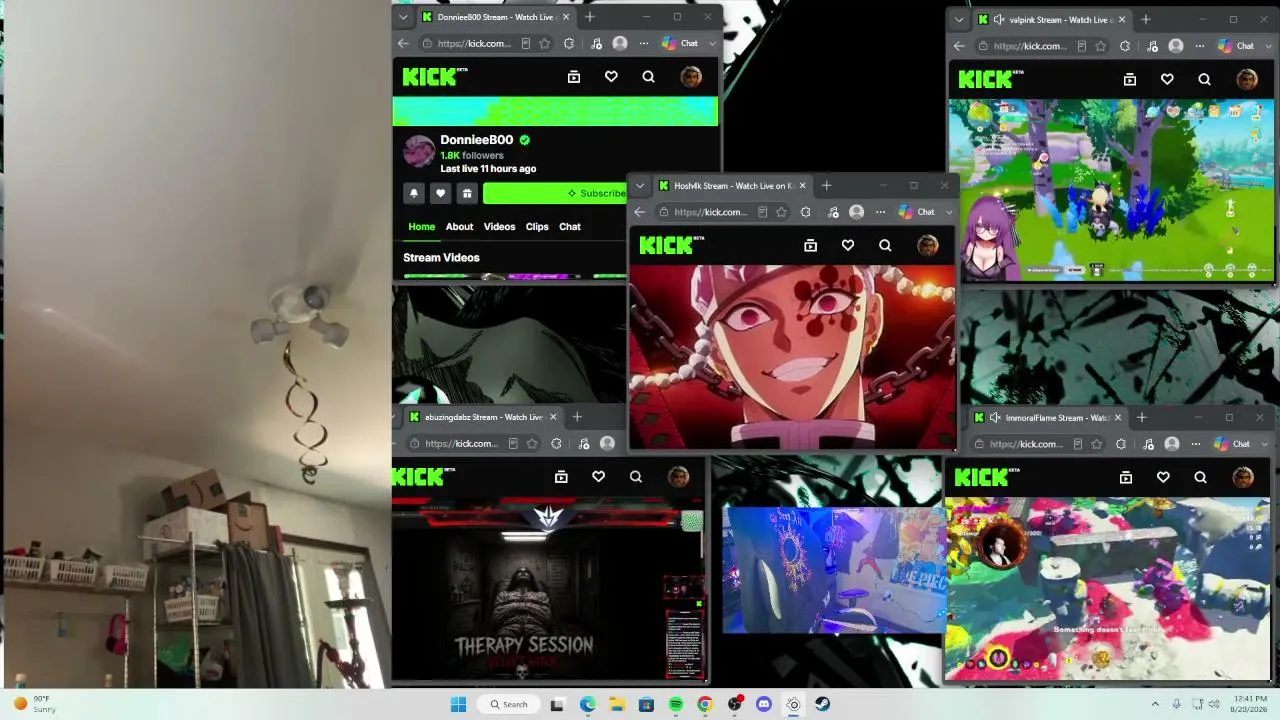The height and width of the screenshot is (720, 1280).
Task: Gift a sub on DonnieeB00 channel
Action: click(467, 193)
